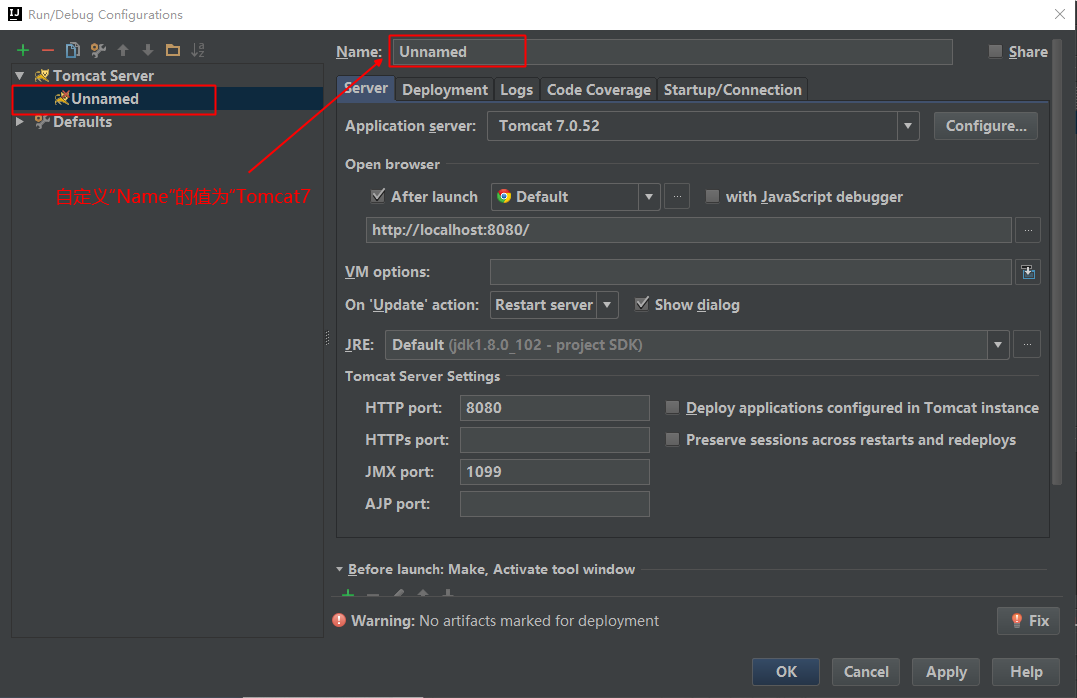The height and width of the screenshot is (698, 1077).
Task: Click the sort configurations alphabetically icon
Action: (x=198, y=50)
